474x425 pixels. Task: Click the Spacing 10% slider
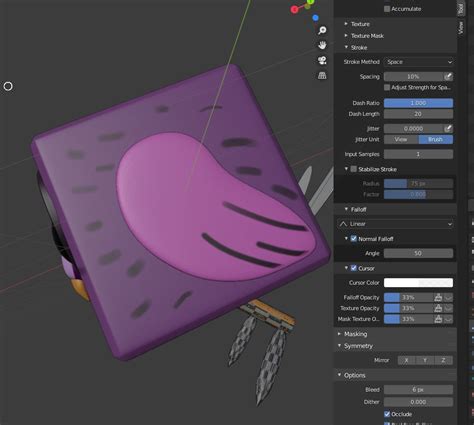pos(414,77)
